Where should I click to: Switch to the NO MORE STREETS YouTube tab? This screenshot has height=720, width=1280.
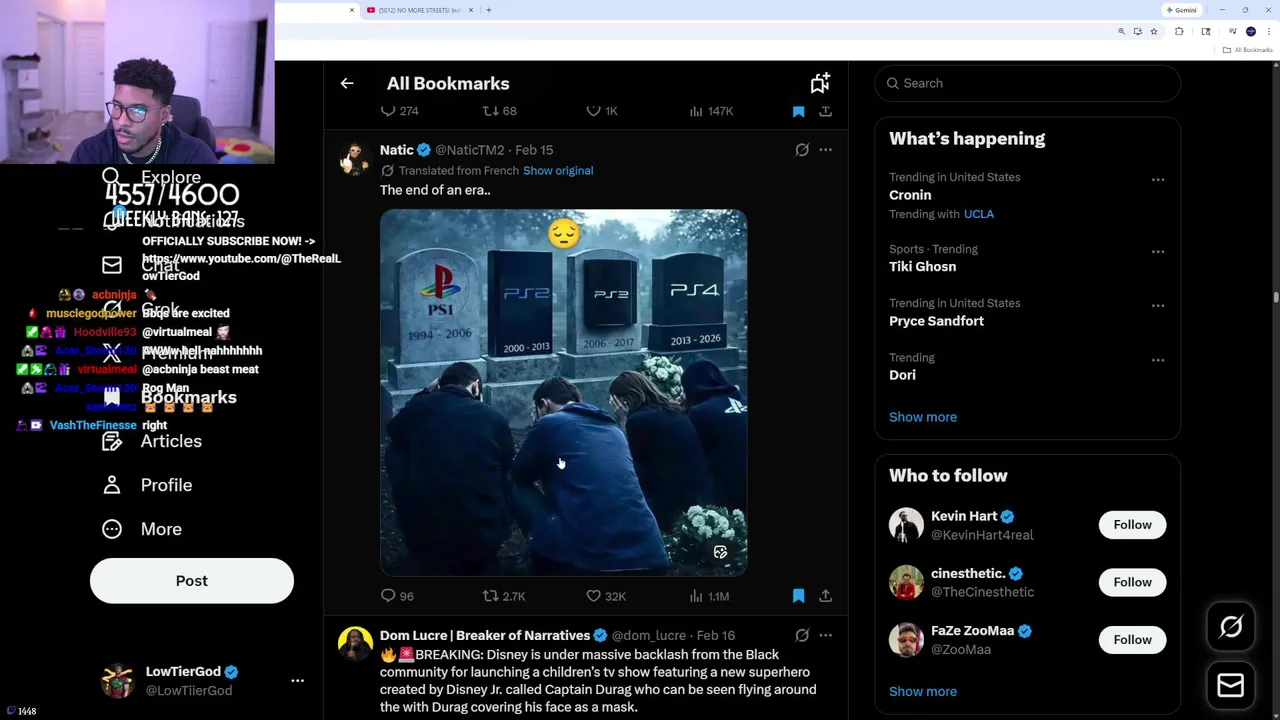[x=419, y=10]
